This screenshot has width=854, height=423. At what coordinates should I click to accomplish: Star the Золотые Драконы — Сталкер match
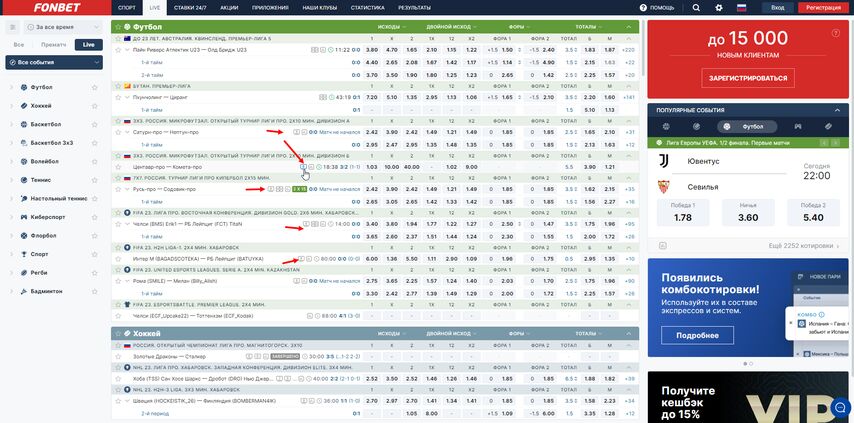[x=118, y=357]
